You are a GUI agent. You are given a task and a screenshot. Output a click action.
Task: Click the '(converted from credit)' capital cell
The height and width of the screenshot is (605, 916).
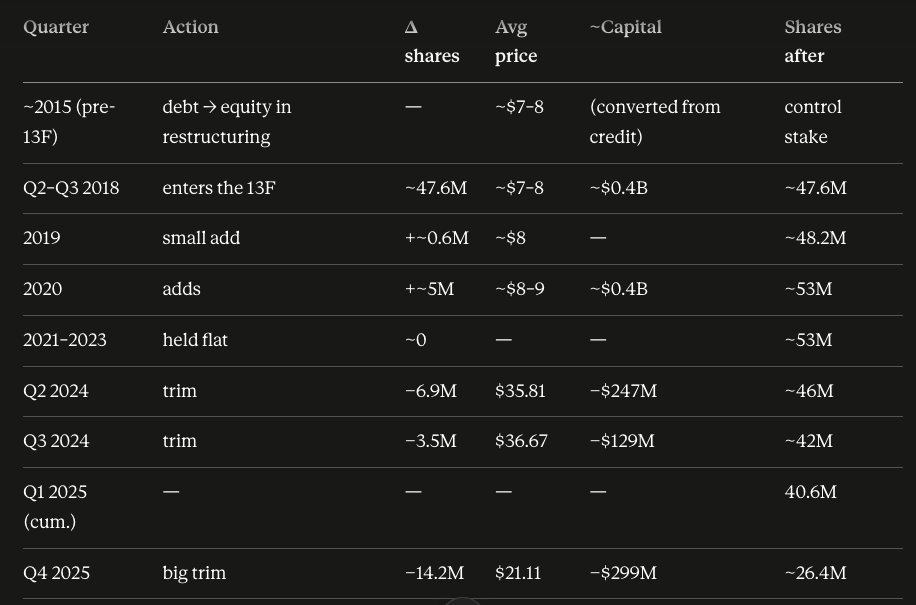655,121
